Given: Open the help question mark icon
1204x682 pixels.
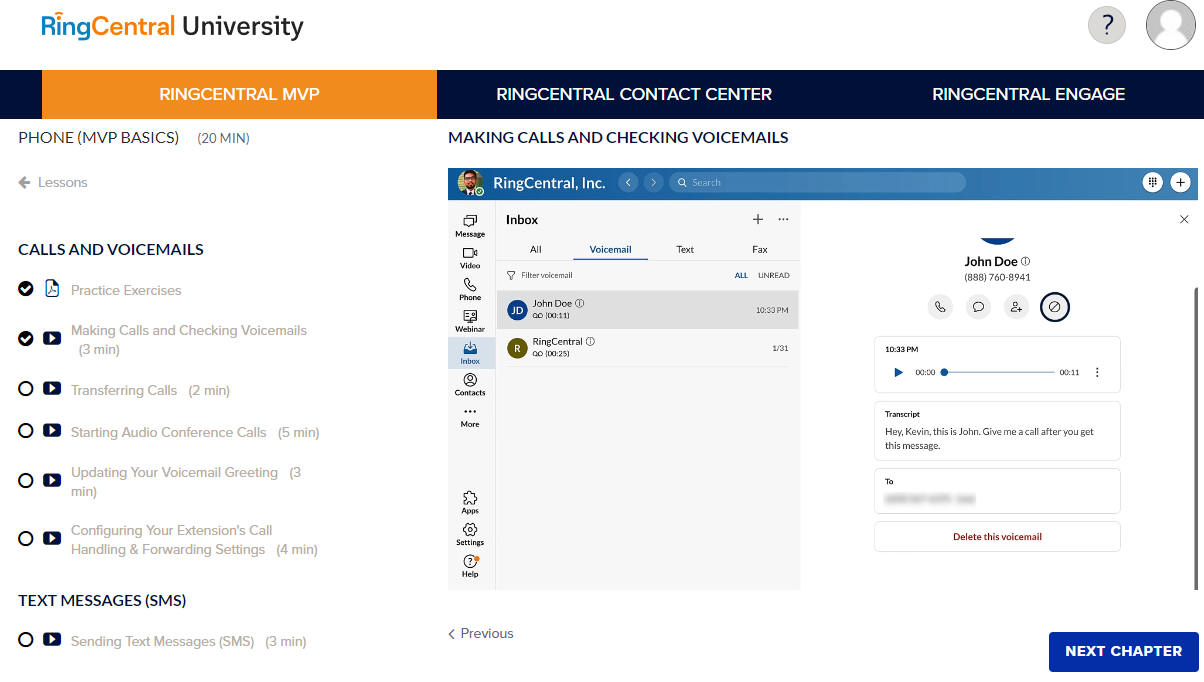Looking at the screenshot, I should point(1107,25).
